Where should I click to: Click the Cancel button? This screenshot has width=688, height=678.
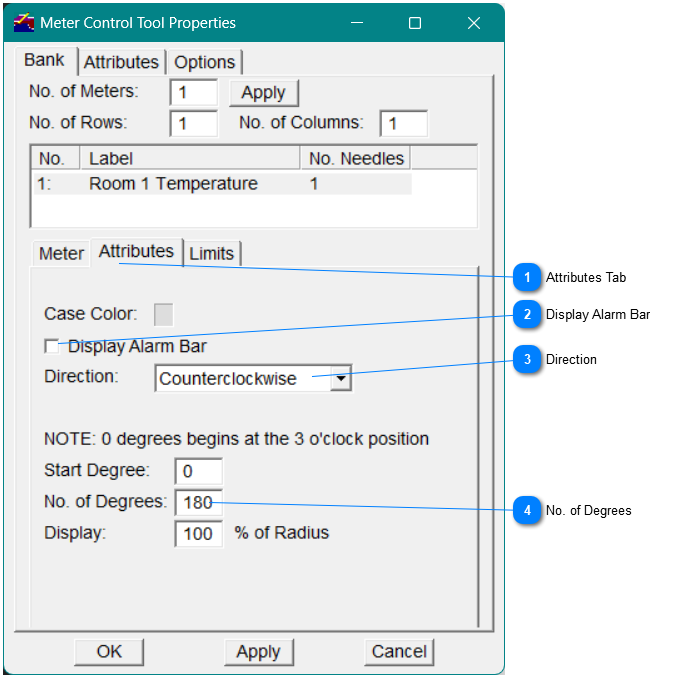point(399,652)
